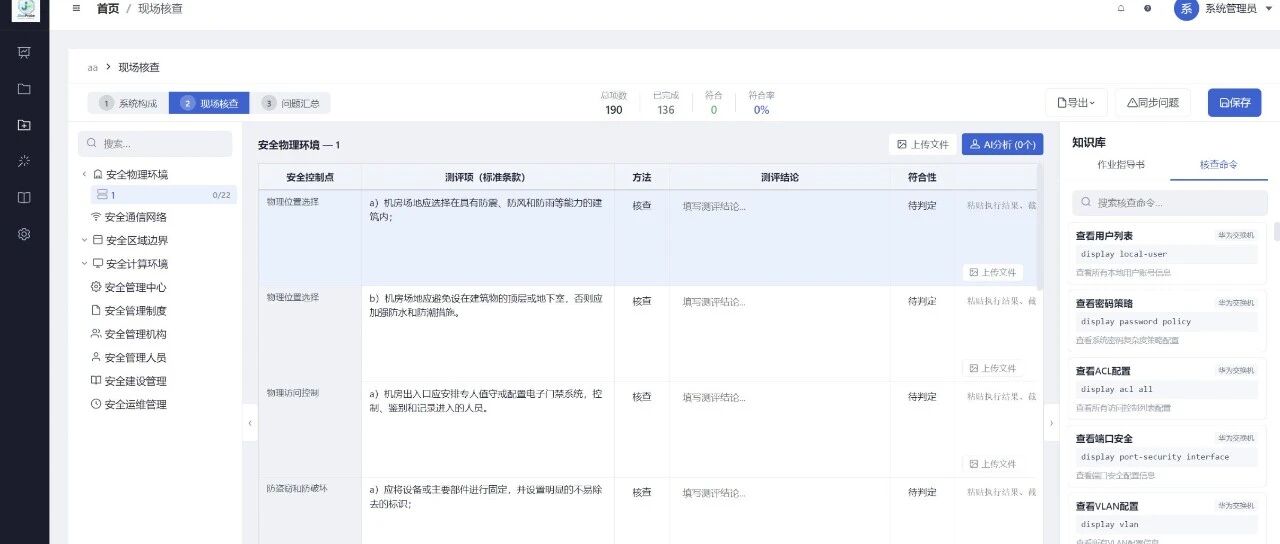Image resolution: width=1280 pixels, height=544 pixels.
Task: Click the 同步问题 button
Action: (x=1153, y=102)
